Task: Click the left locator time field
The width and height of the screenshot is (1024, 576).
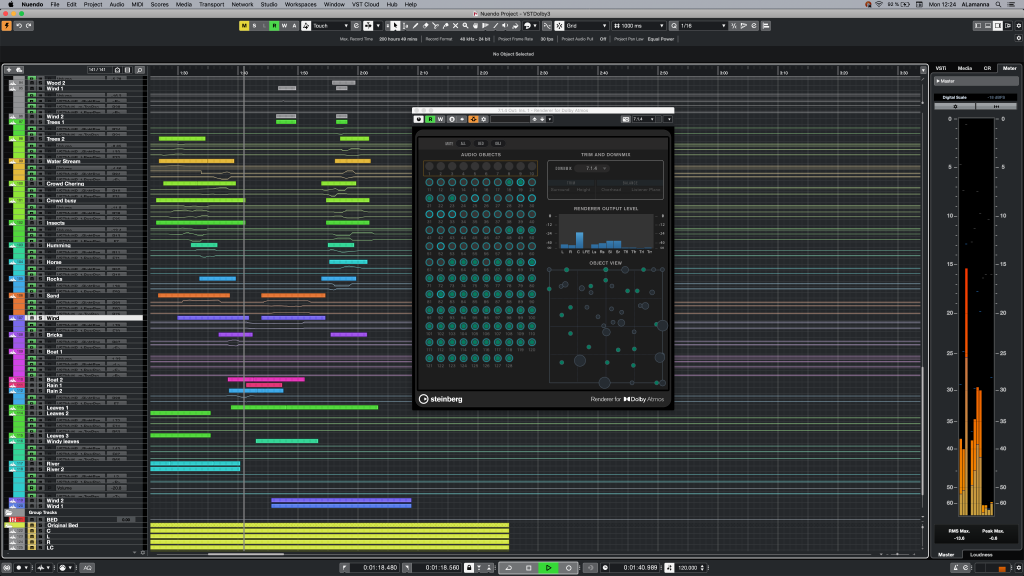Action: [x=375, y=568]
